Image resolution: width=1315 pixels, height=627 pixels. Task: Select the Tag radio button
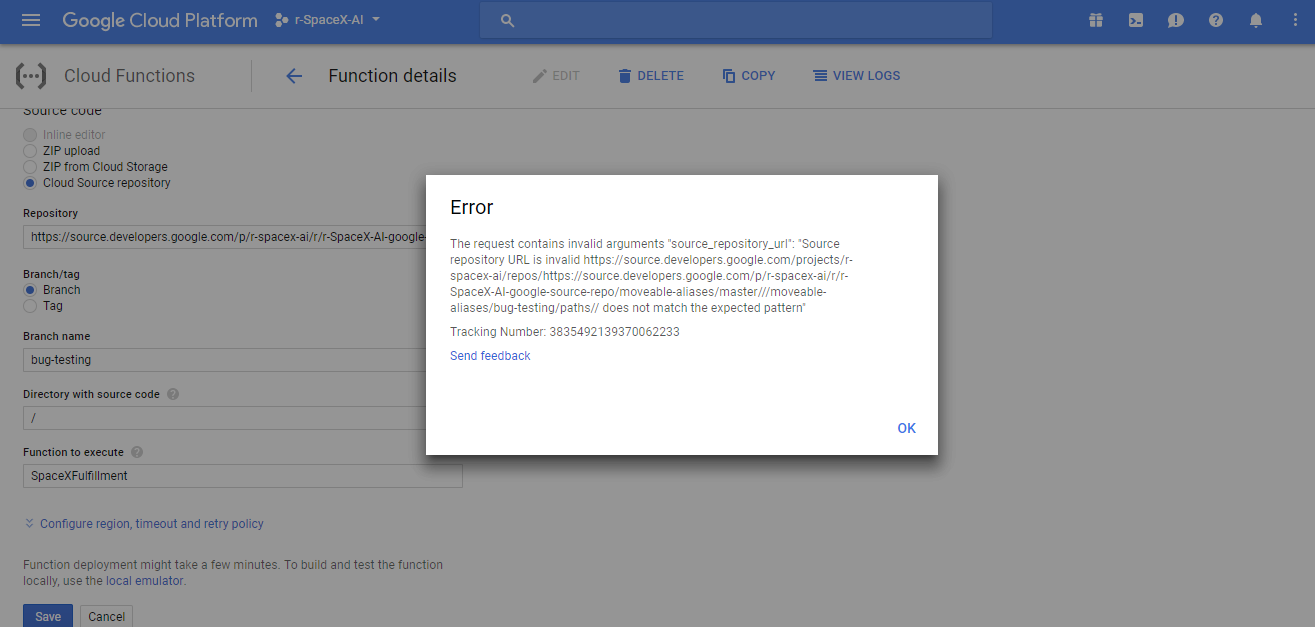pyautogui.click(x=30, y=306)
